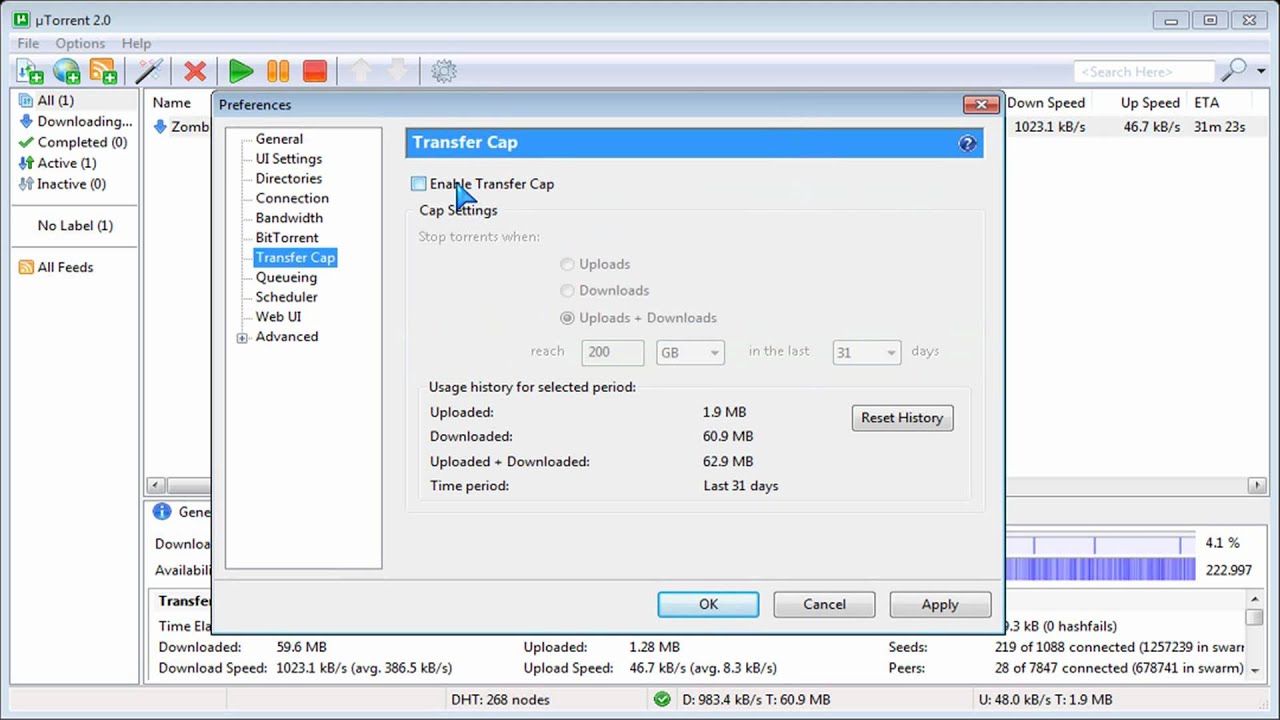Click the Up Speed column header
This screenshot has width=1280, height=720.
click(x=1139, y=102)
